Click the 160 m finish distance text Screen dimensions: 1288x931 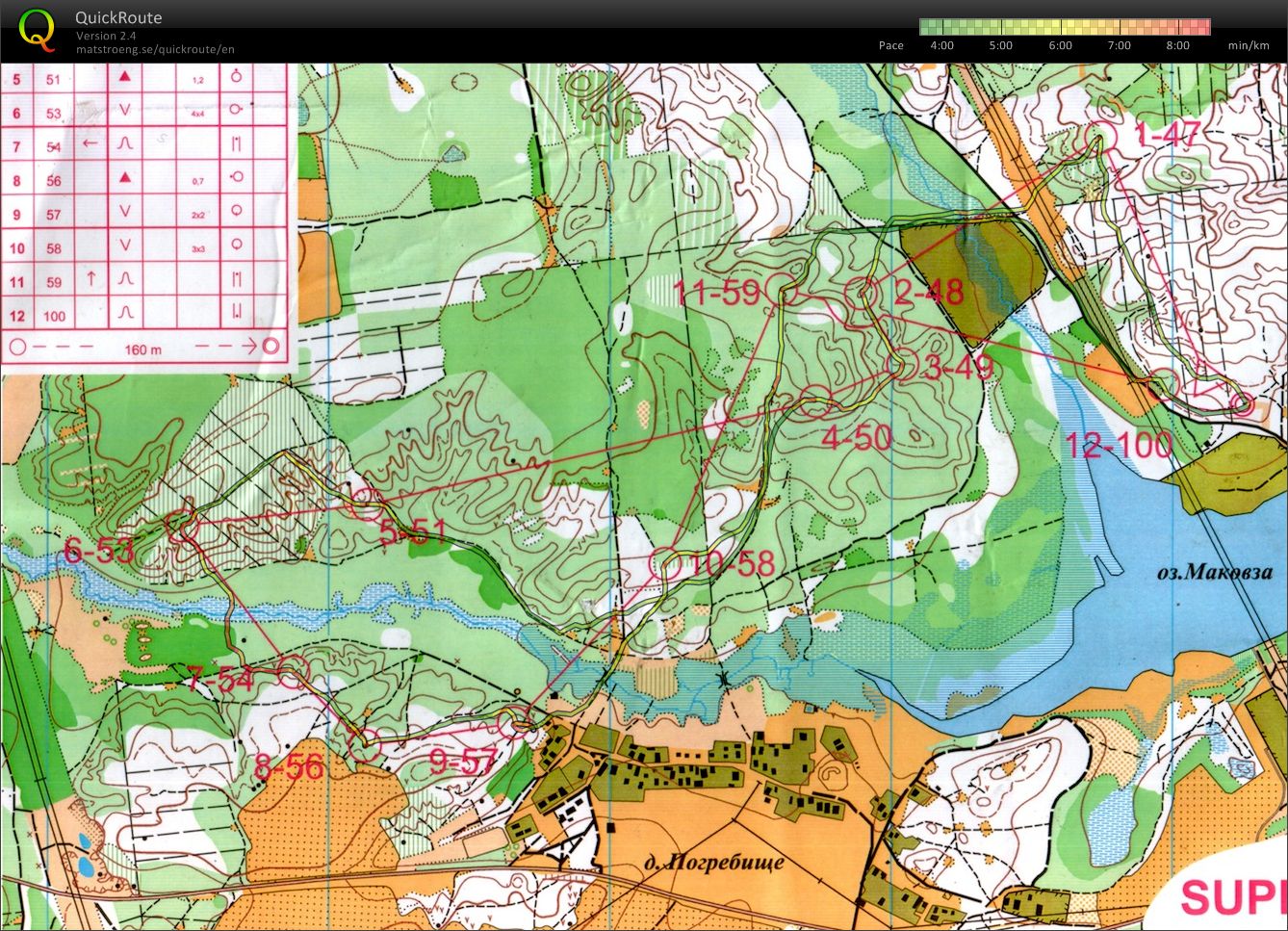pos(142,349)
